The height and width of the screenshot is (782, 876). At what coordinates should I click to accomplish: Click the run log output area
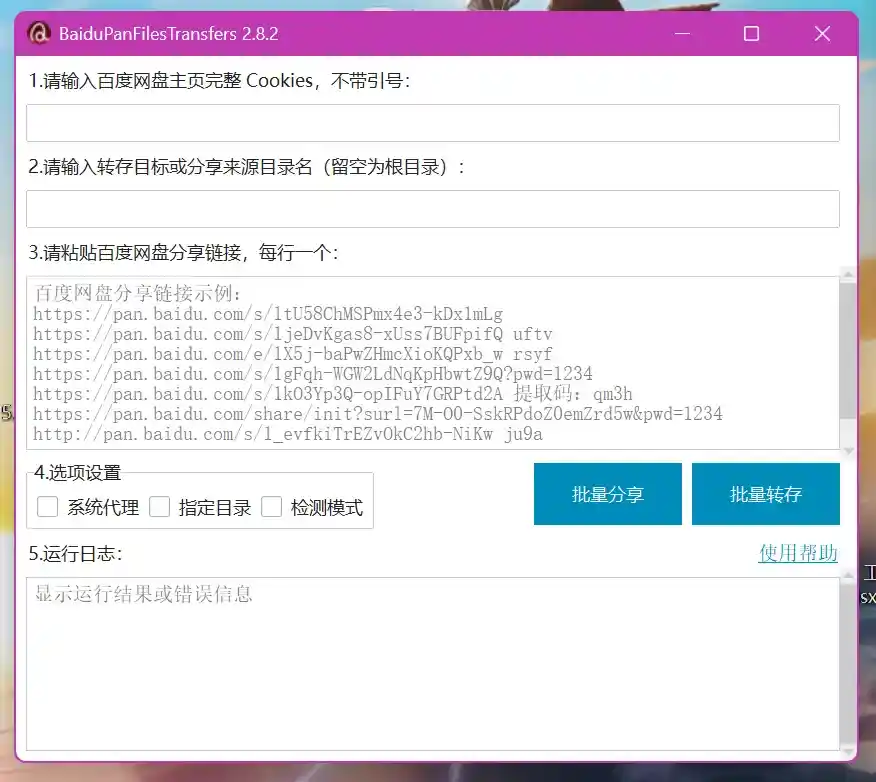pyautogui.click(x=432, y=664)
